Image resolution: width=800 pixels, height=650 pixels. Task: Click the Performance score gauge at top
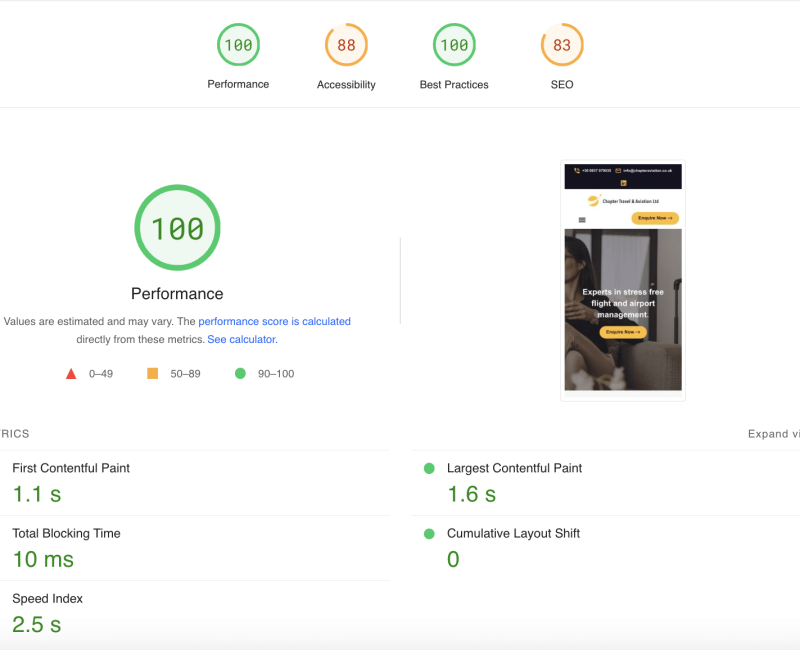pyautogui.click(x=238, y=45)
